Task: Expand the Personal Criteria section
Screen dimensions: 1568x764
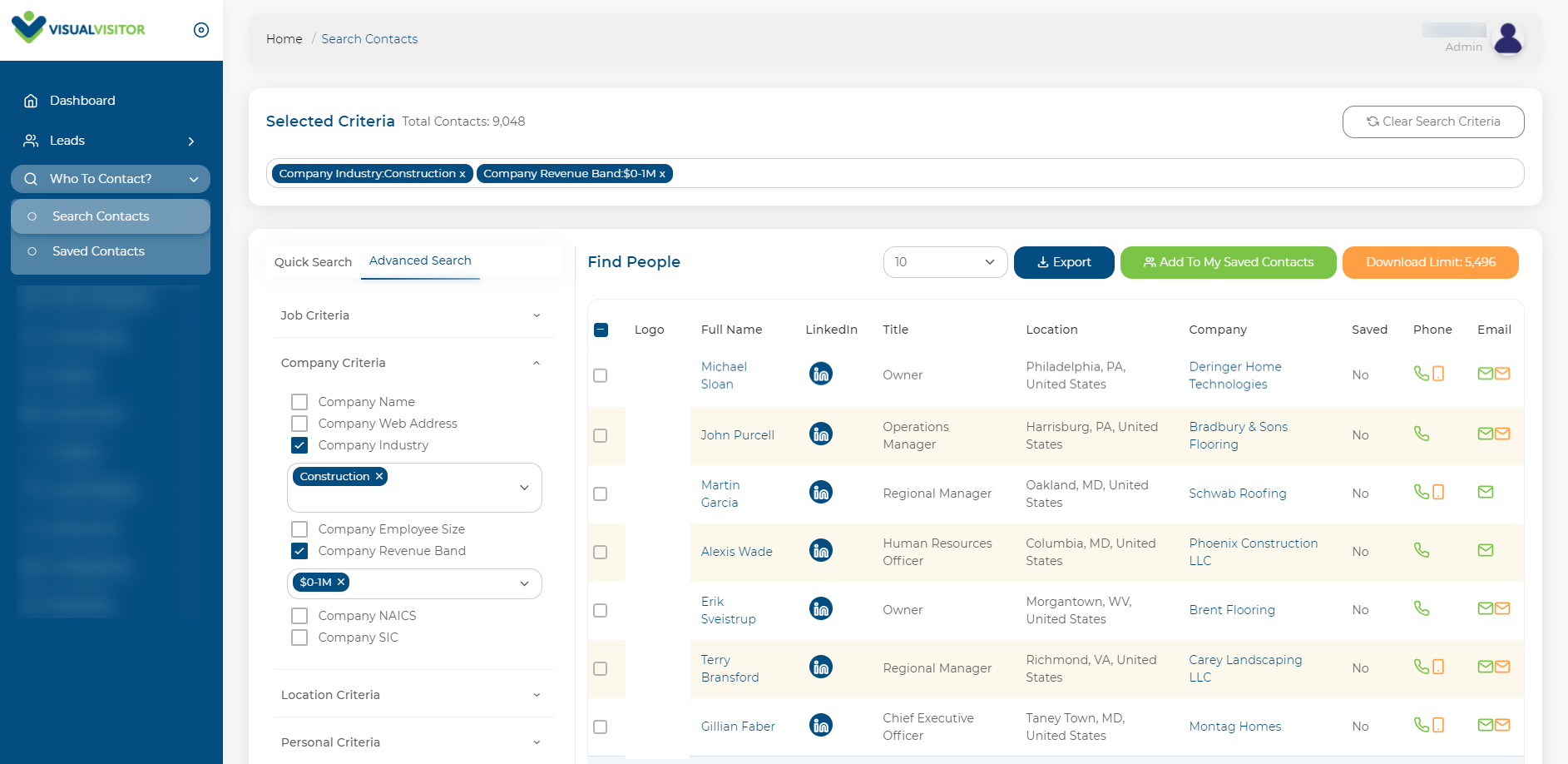Action: pyautogui.click(x=413, y=742)
